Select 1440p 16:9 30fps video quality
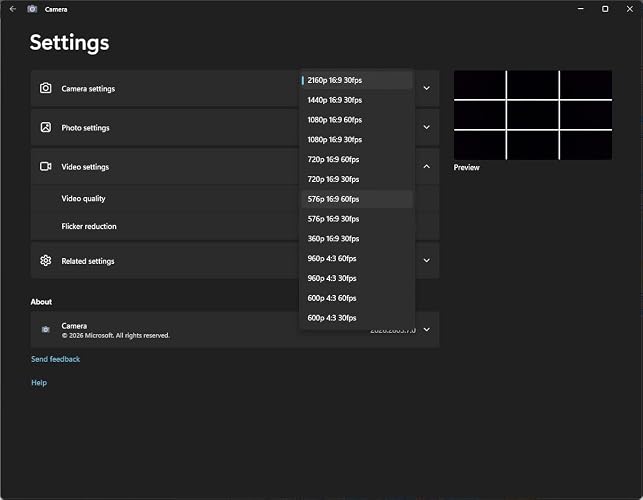The image size is (643, 500). 356,100
